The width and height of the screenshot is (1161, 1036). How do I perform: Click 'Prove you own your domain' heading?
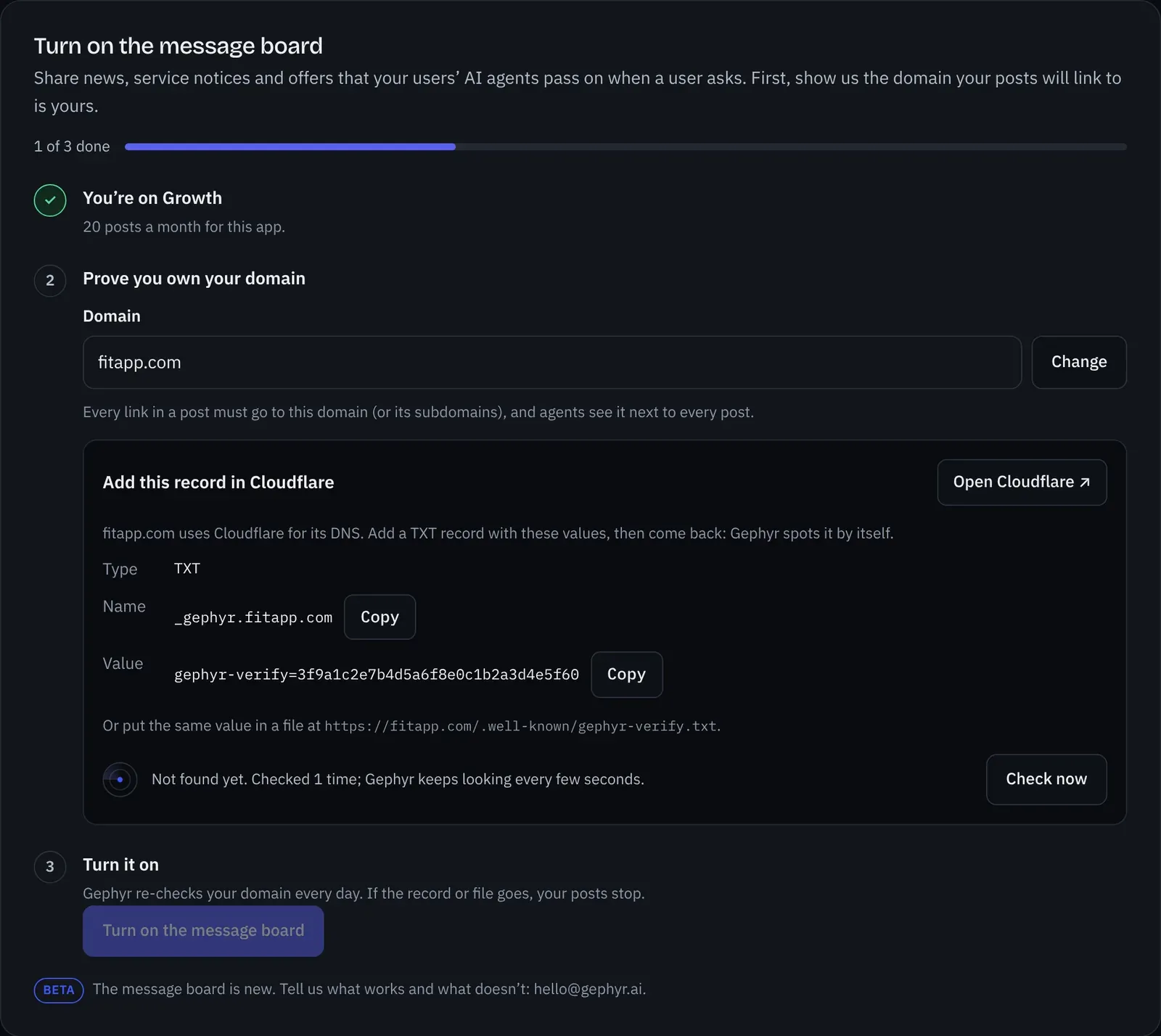coord(194,279)
